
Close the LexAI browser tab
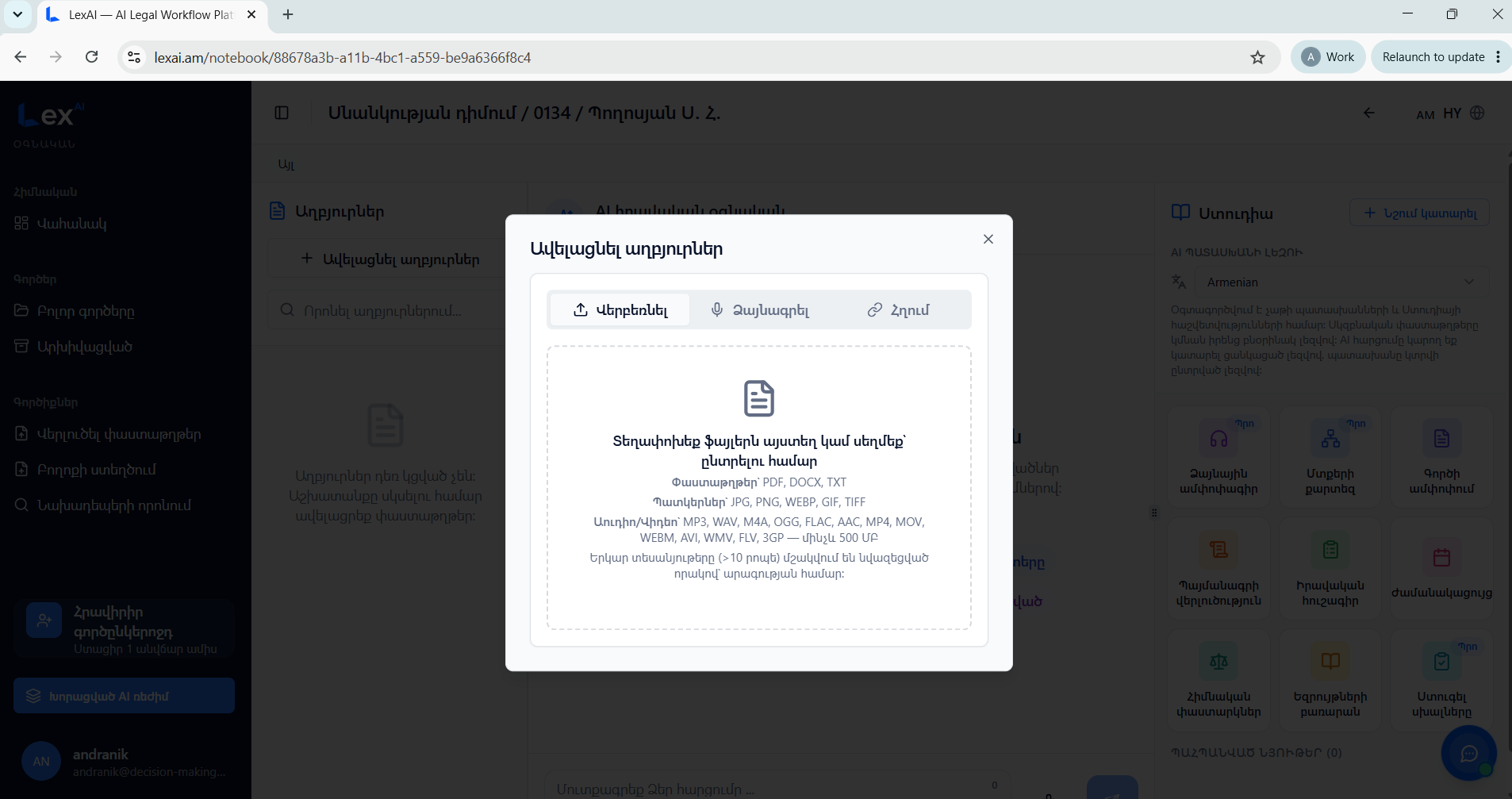coord(251,14)
